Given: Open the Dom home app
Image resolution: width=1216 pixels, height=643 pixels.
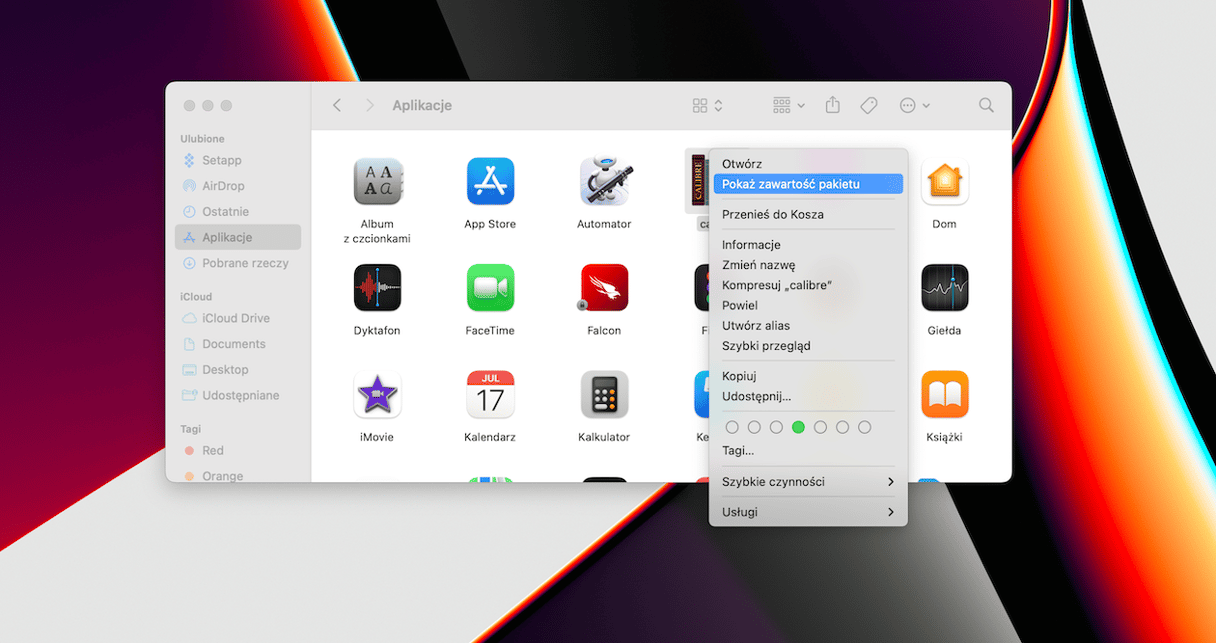Looking at the screenshot, I should click(x=944, y=181).
